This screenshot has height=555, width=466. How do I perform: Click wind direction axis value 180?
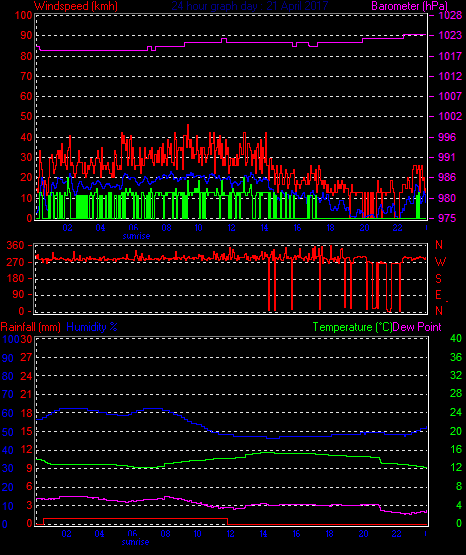(x=16, y=279)
